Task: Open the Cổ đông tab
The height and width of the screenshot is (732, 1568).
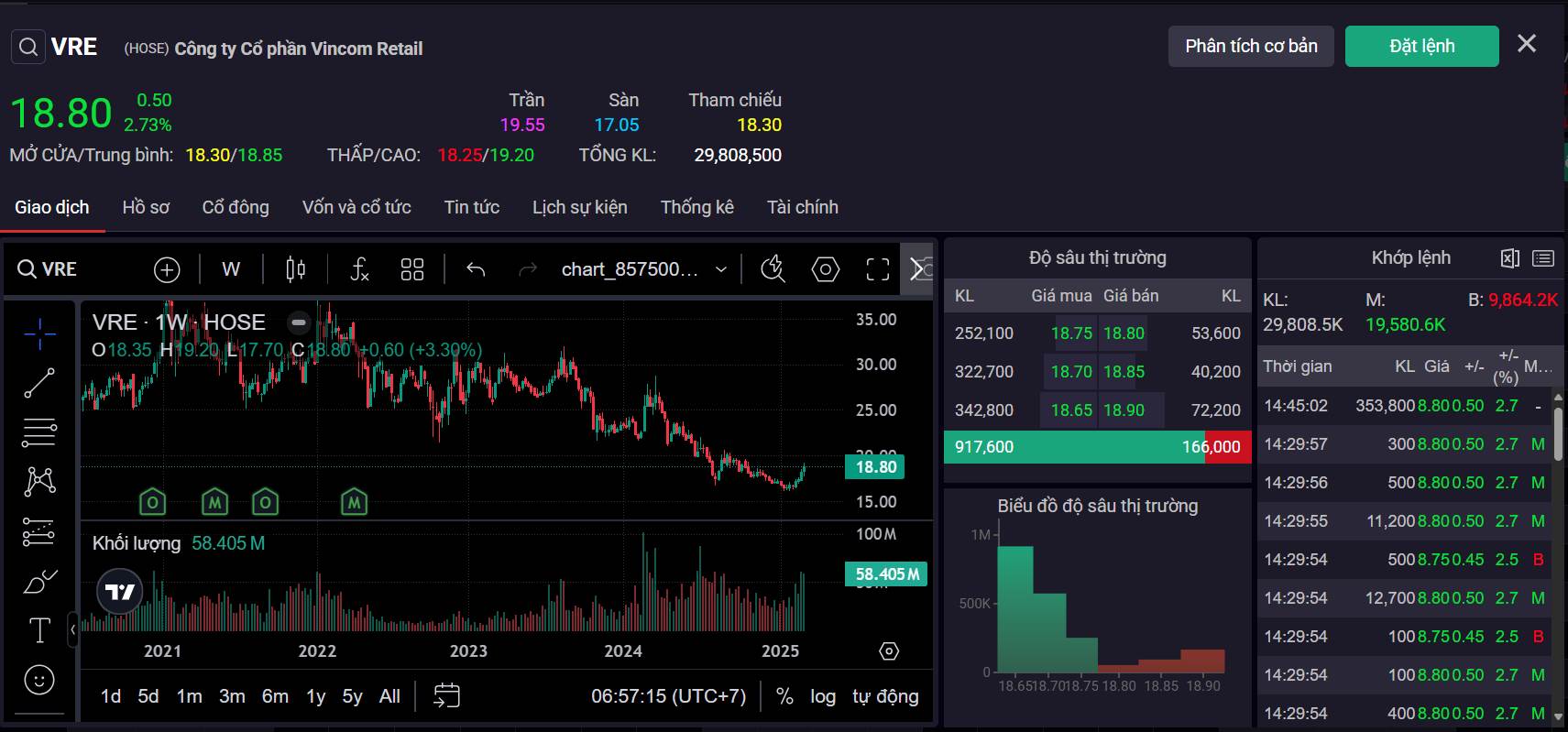Action: tap(236, 208)
